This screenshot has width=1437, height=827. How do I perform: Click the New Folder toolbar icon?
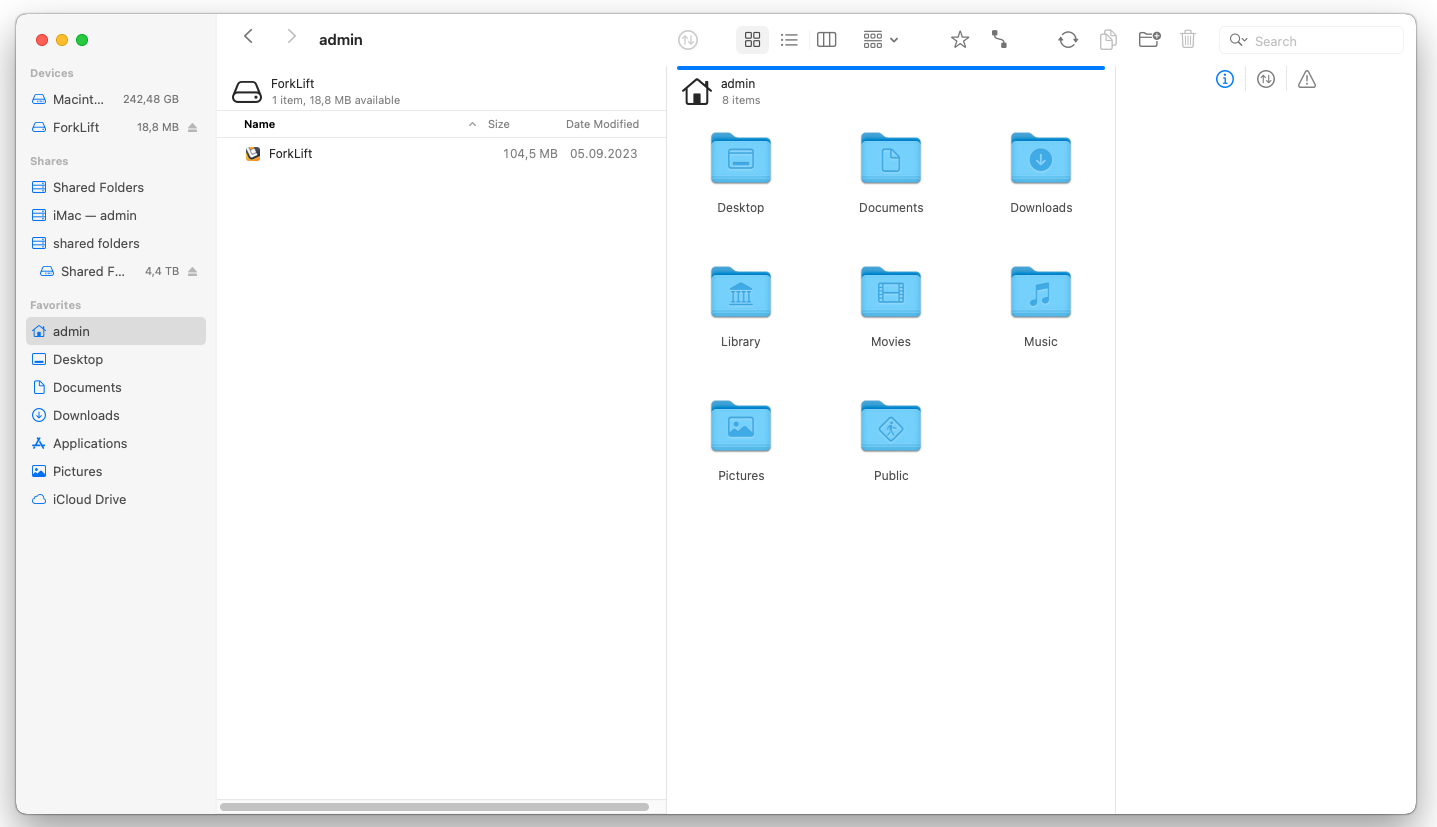pyautogui.click(x=1149, y=40)
